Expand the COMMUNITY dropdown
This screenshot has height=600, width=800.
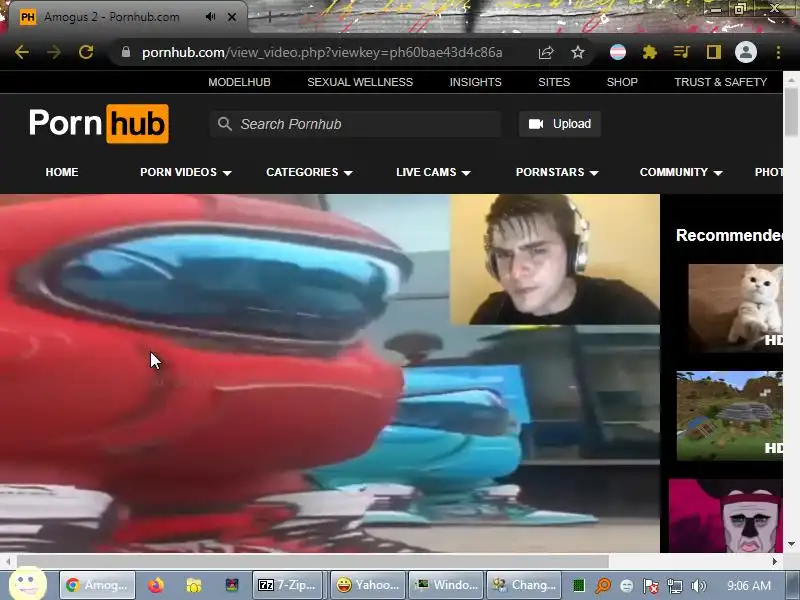pyautogui.click(x=681, y=172)
